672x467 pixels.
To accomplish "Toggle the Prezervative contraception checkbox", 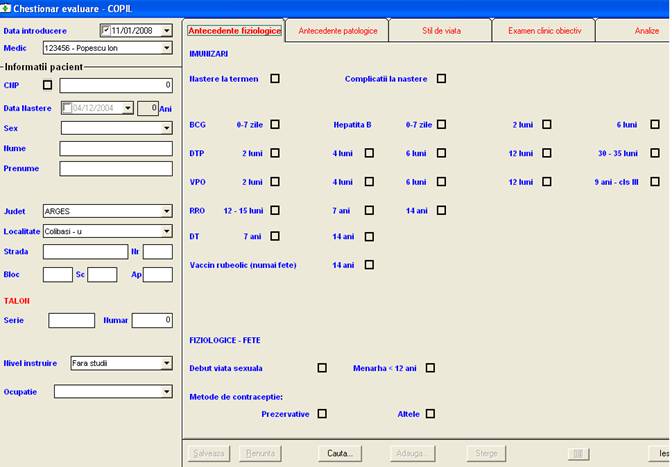I will 322,413.
